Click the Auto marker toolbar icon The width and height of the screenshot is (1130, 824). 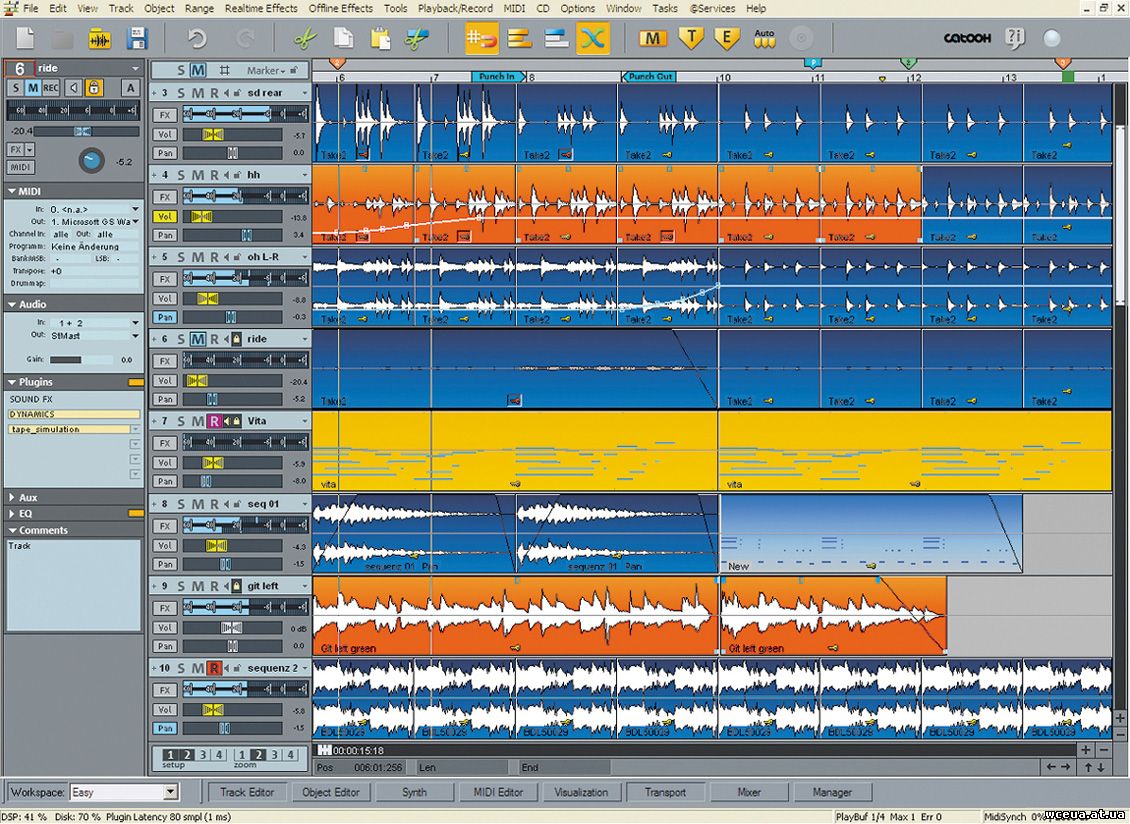click(764, 39)
